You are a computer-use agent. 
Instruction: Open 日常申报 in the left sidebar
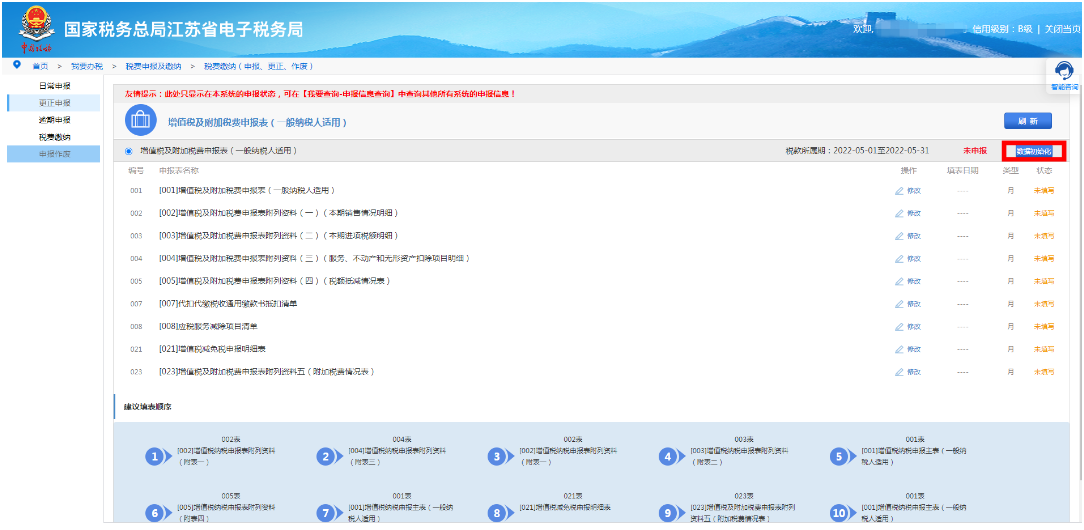point(54,86)
